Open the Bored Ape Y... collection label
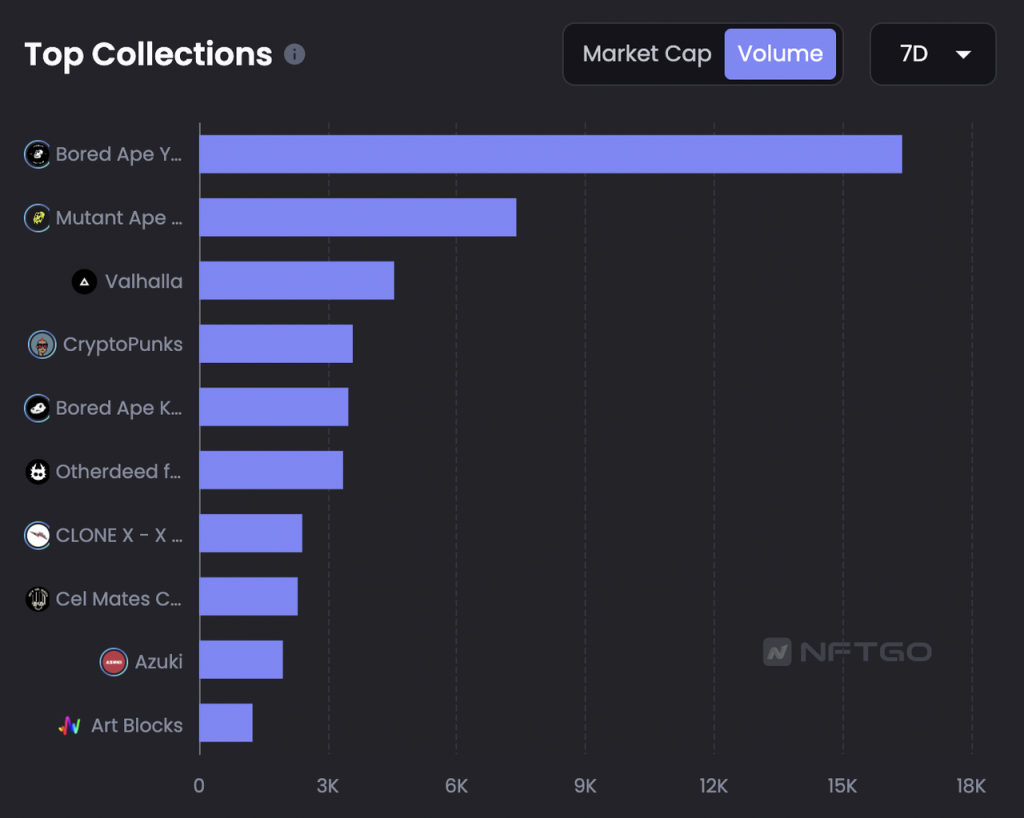 (x=119, y=155)
